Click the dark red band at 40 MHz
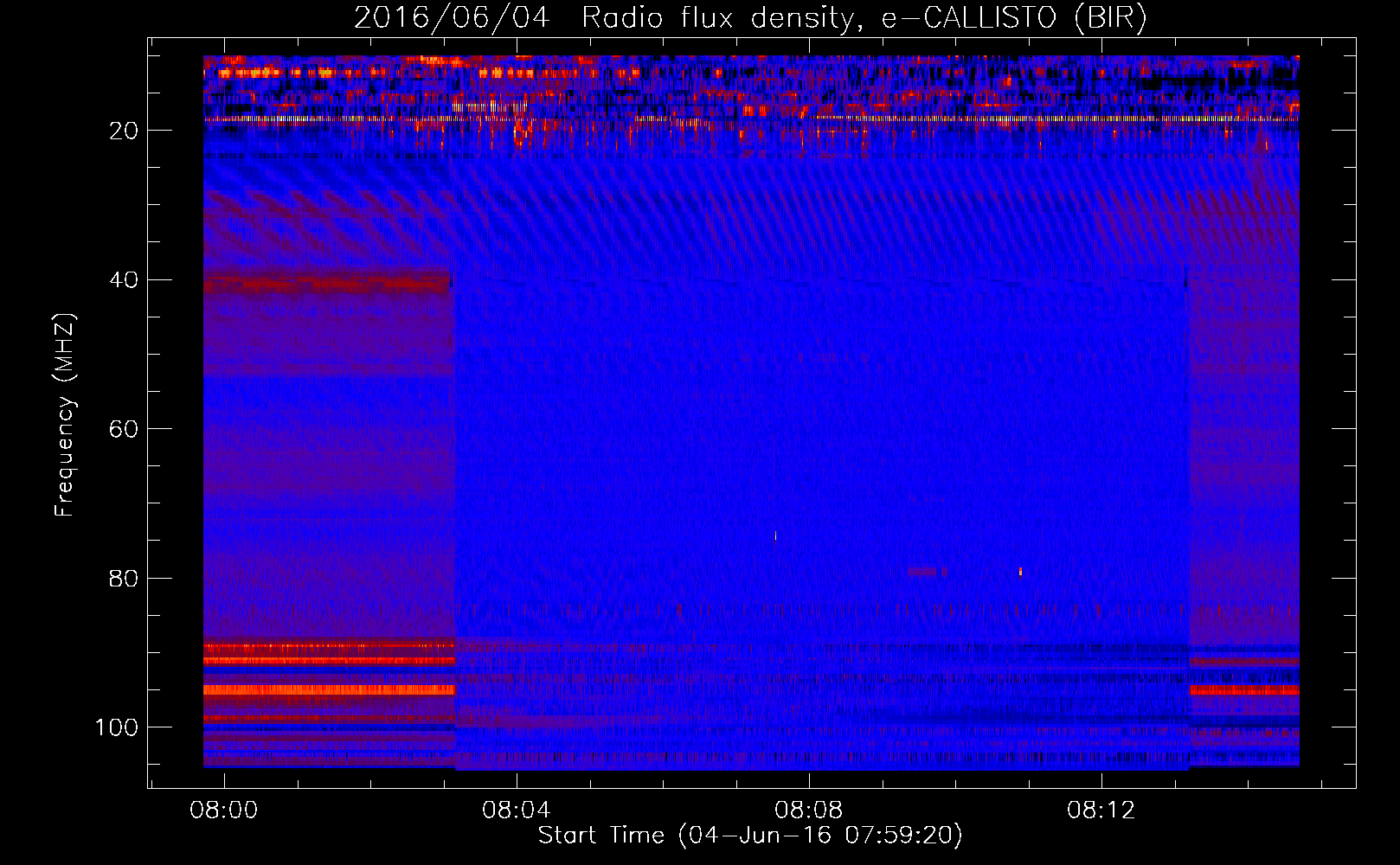1400x865 pixels. [x=328, y=282]
